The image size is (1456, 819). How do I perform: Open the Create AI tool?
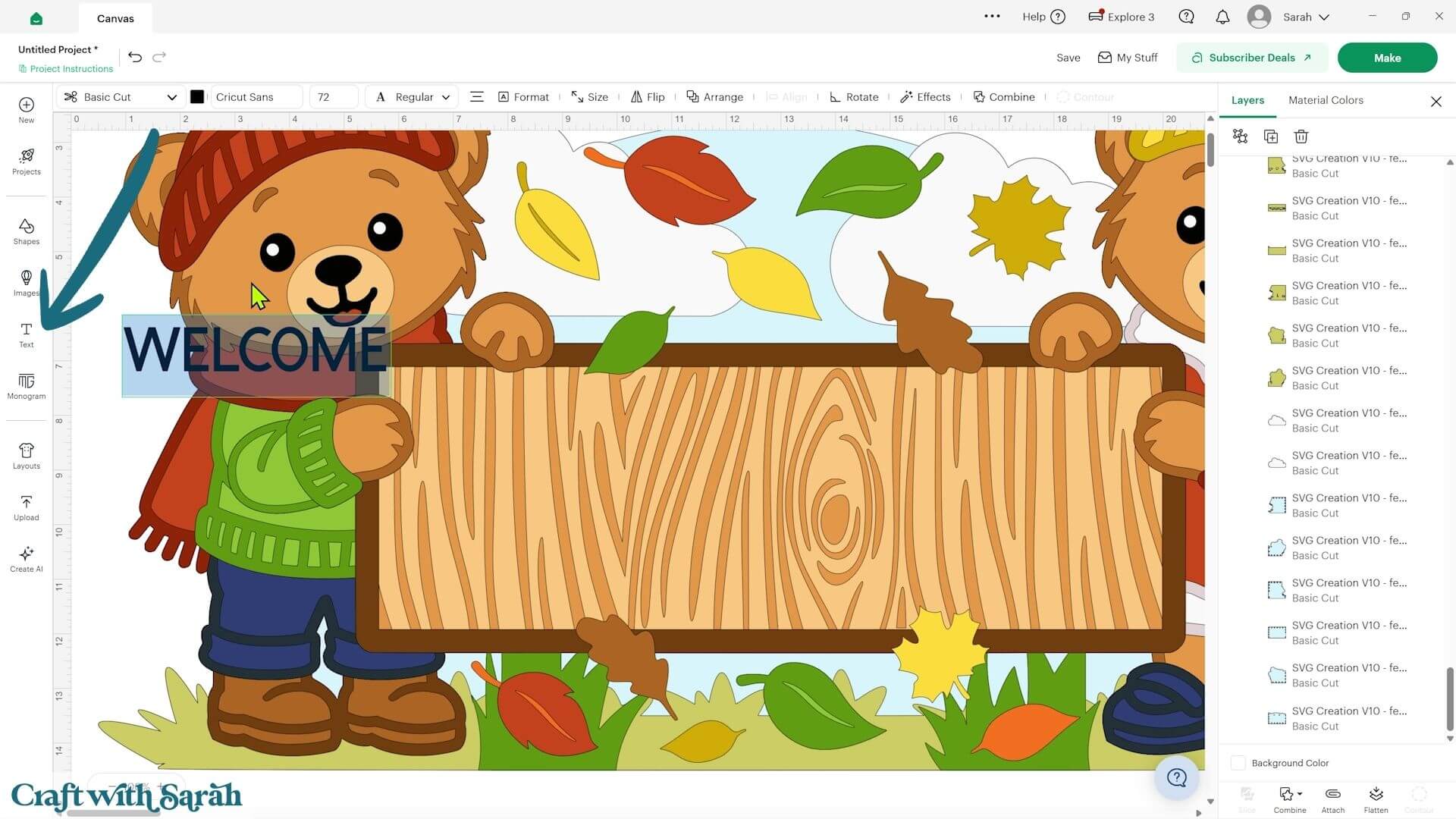[x=26, y=559]
